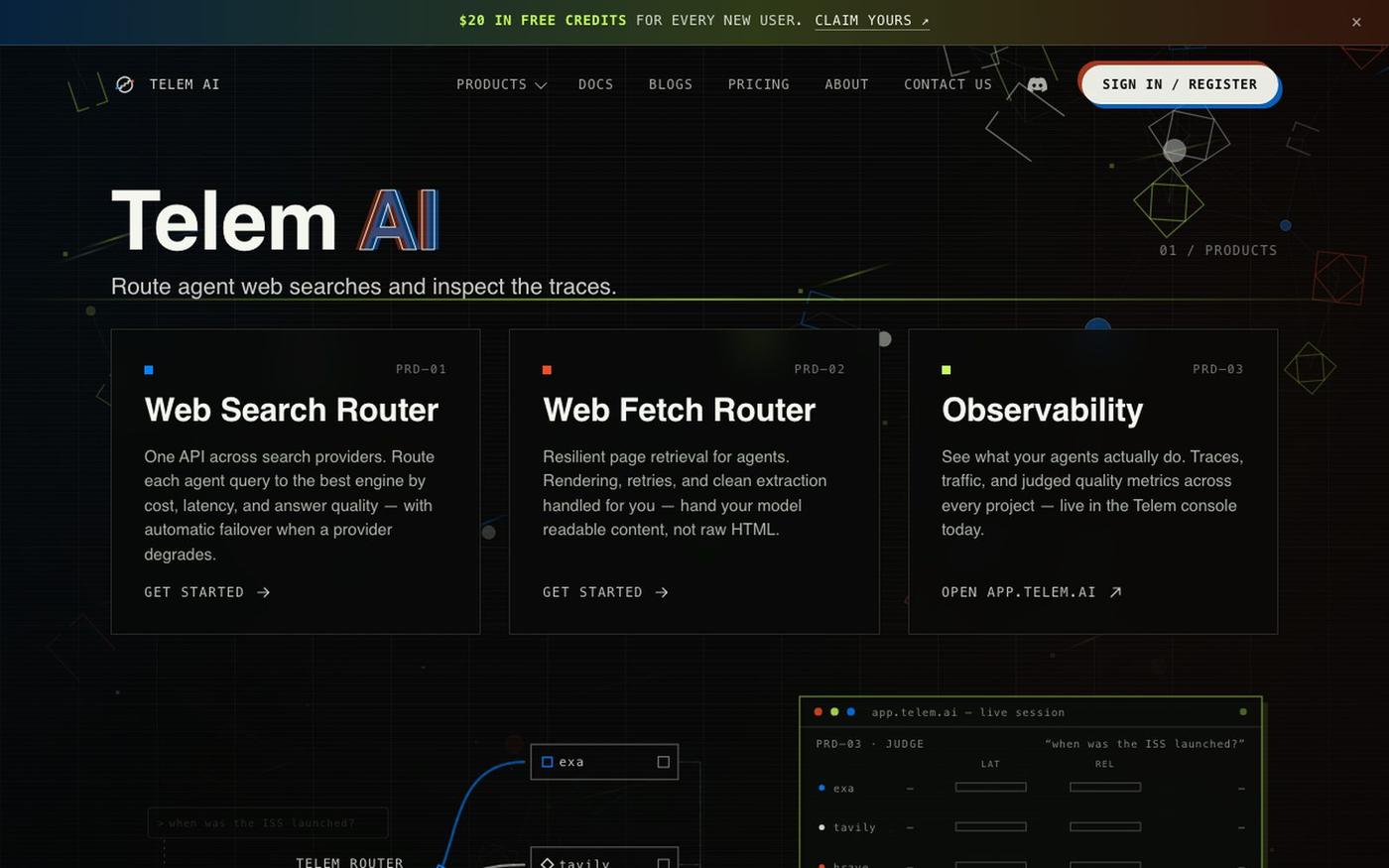Click the red dot in live session titlebar
The width and height of the screenshot is (1389, 868).
click(818, 711)
